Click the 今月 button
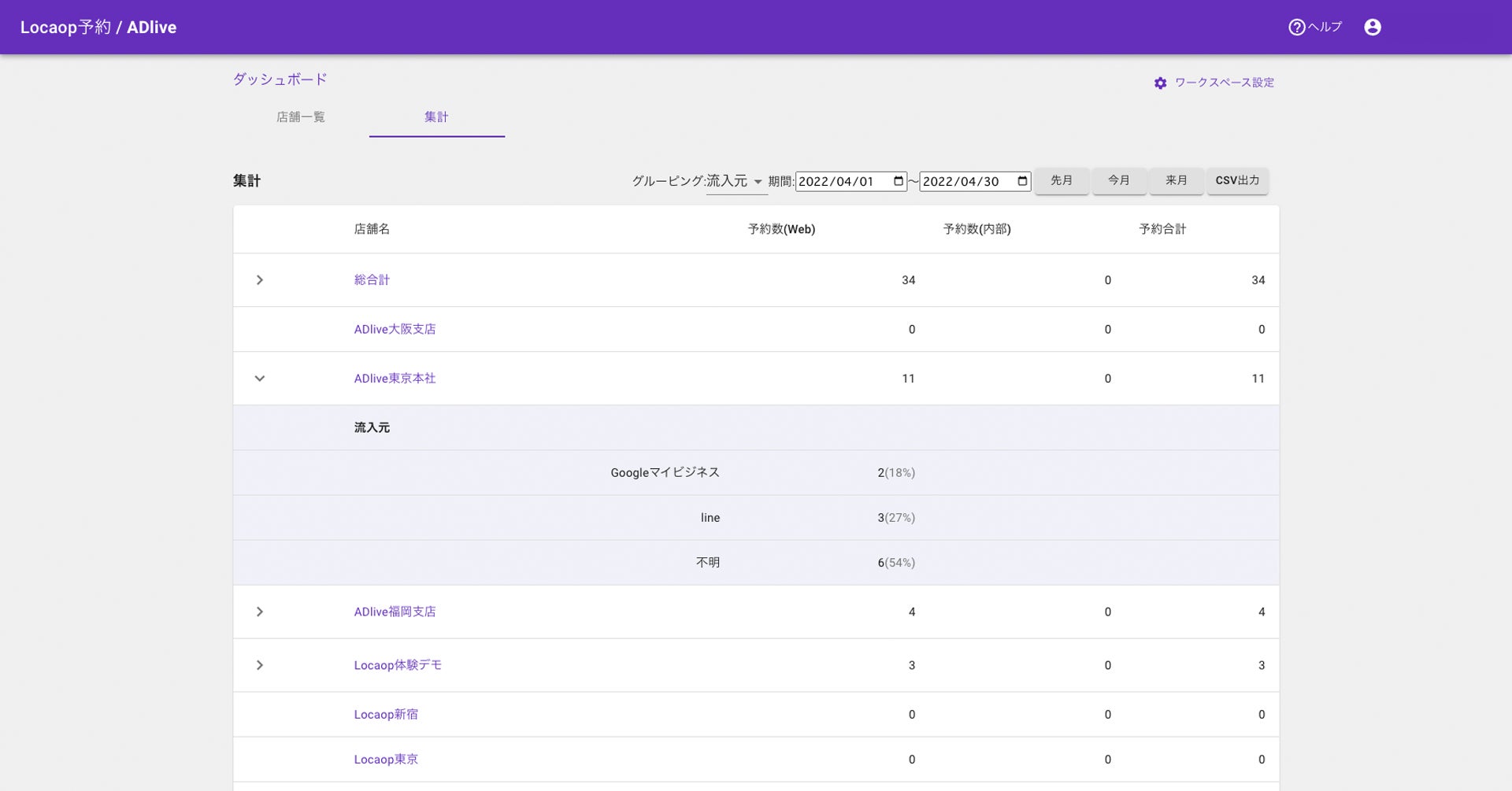Screen dimensions: 1512x791 click(1118, 181)
